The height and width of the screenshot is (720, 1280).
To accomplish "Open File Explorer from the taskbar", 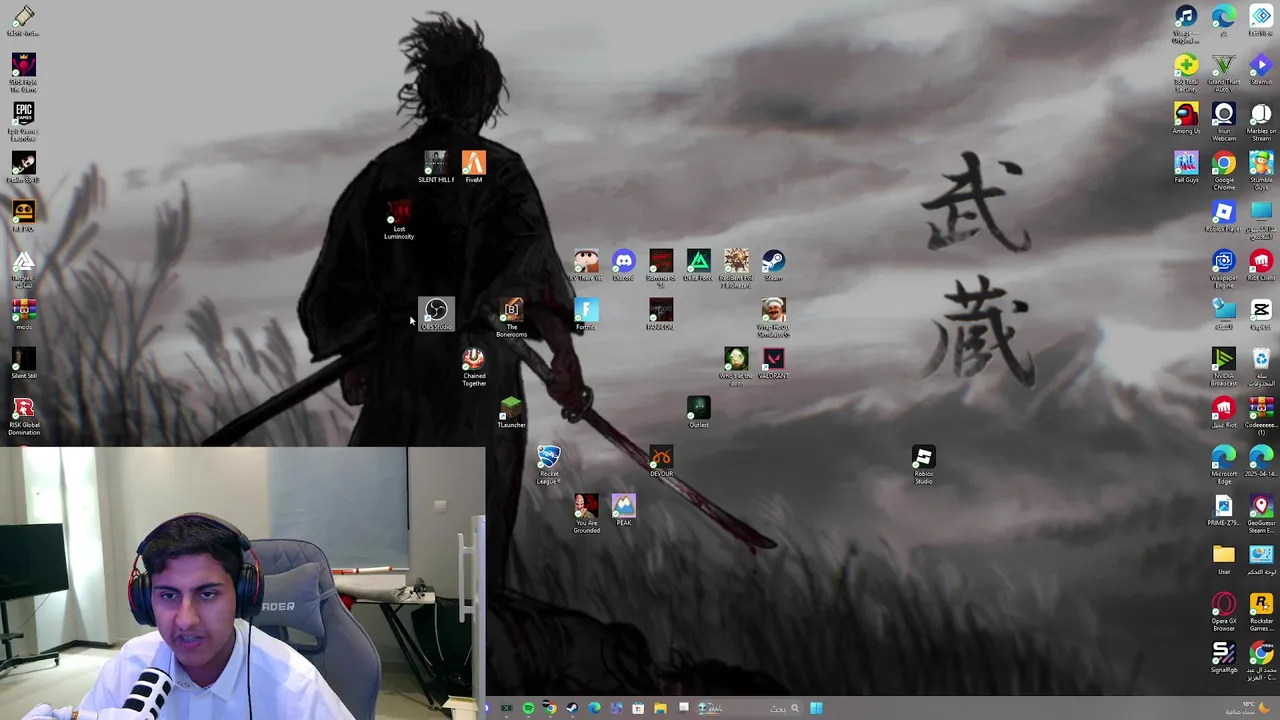I will tap(660, 708).
